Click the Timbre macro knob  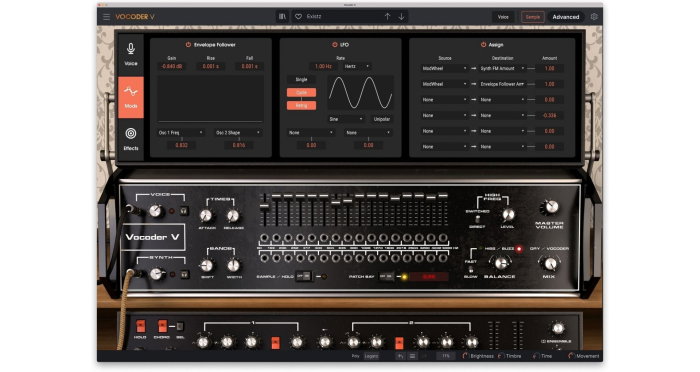[x=500, y=356]
